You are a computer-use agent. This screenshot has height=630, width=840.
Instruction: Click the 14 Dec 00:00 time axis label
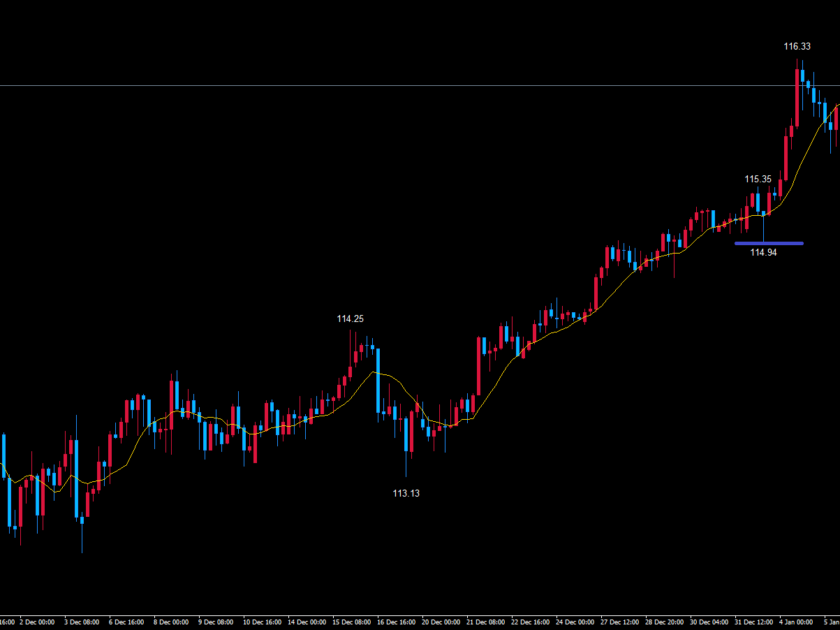pyautogui.click(x=308, y=621)
